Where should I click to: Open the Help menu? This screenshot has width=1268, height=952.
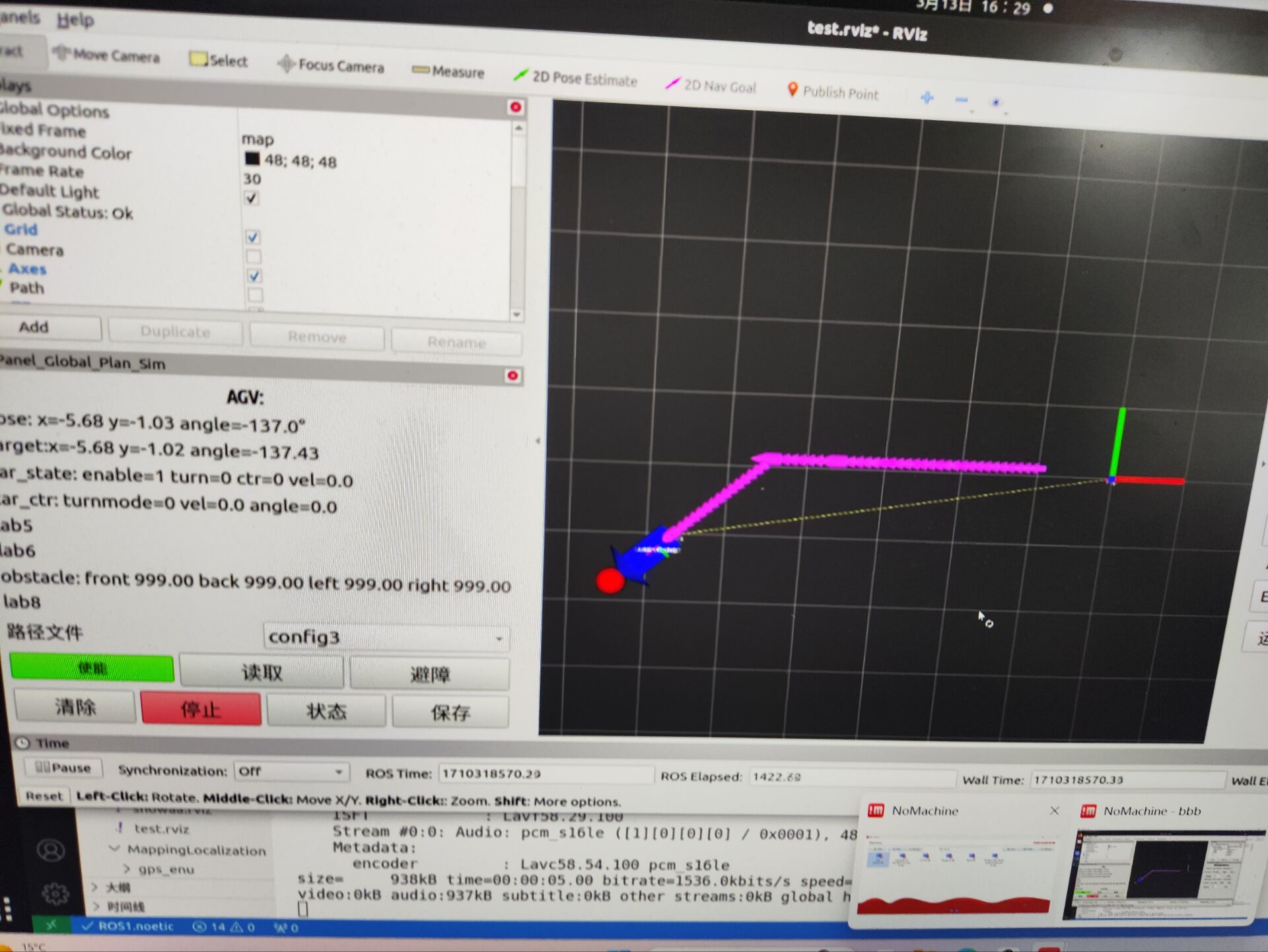(x=75, y=20)
